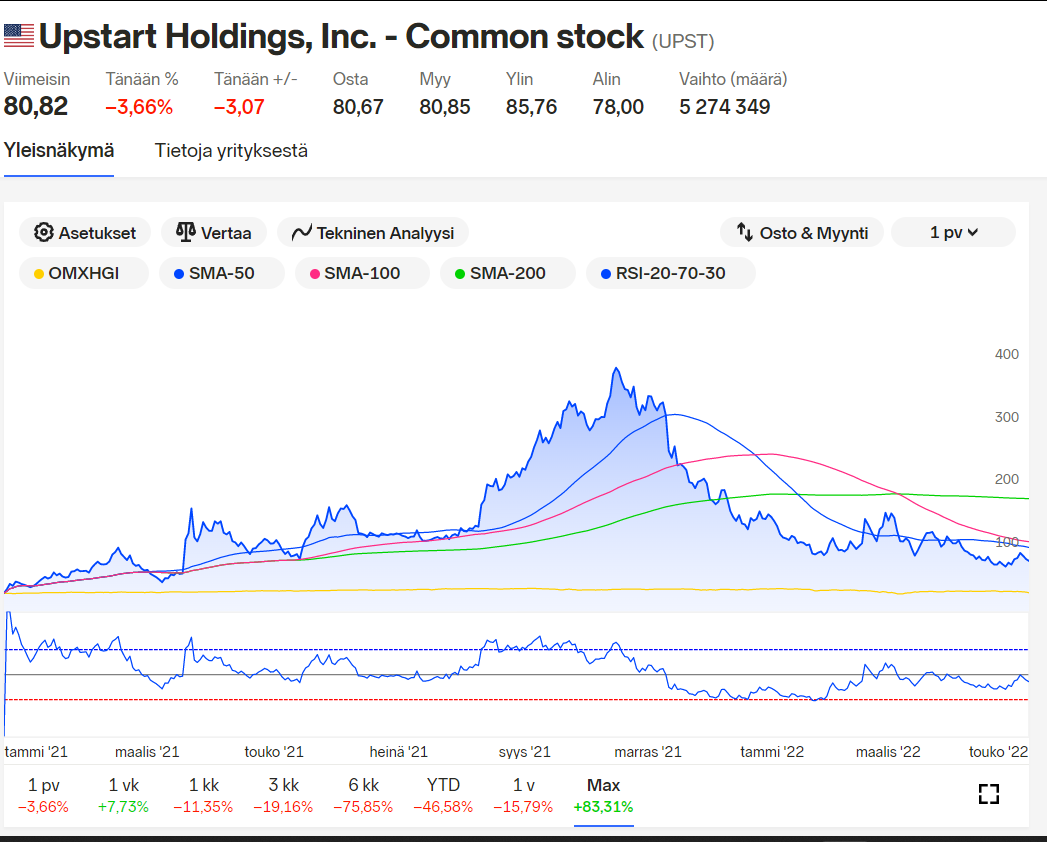Open chart settings via the Asetukset gear icon
The image size is (1047, 842).
click(43, 232)
